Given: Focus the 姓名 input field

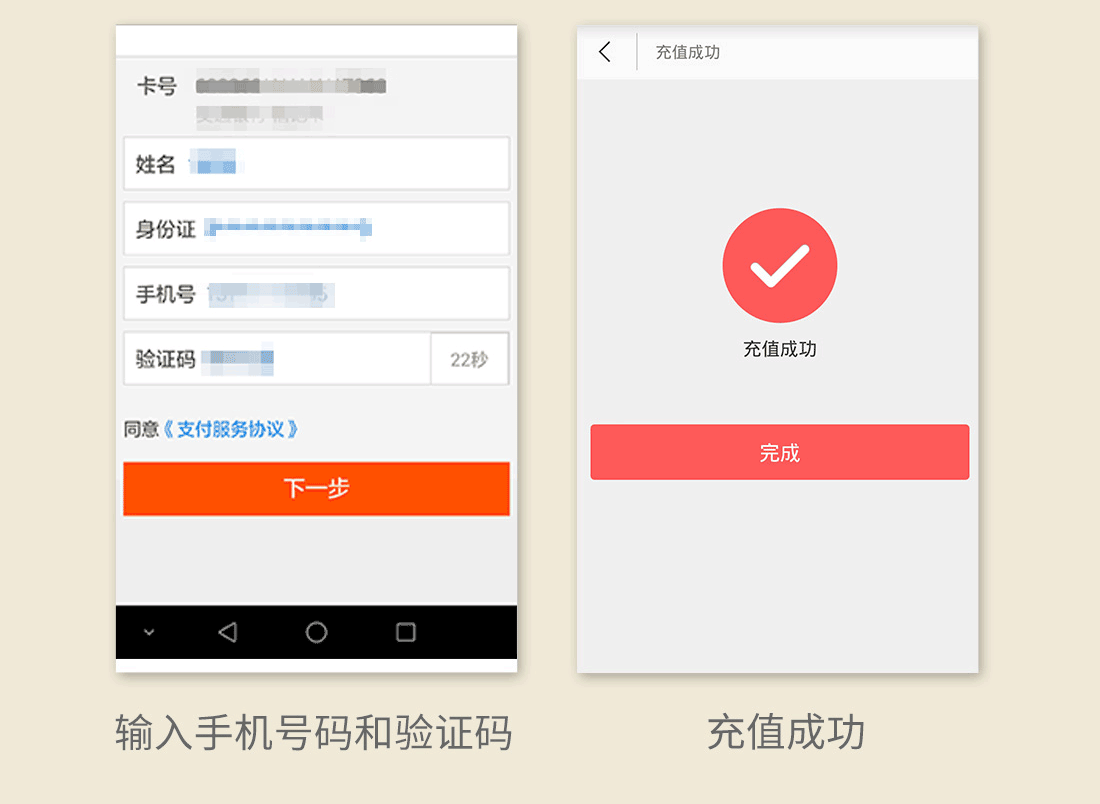Looking at the screenshot, I should pyautogui.click(x=316, y=163).
